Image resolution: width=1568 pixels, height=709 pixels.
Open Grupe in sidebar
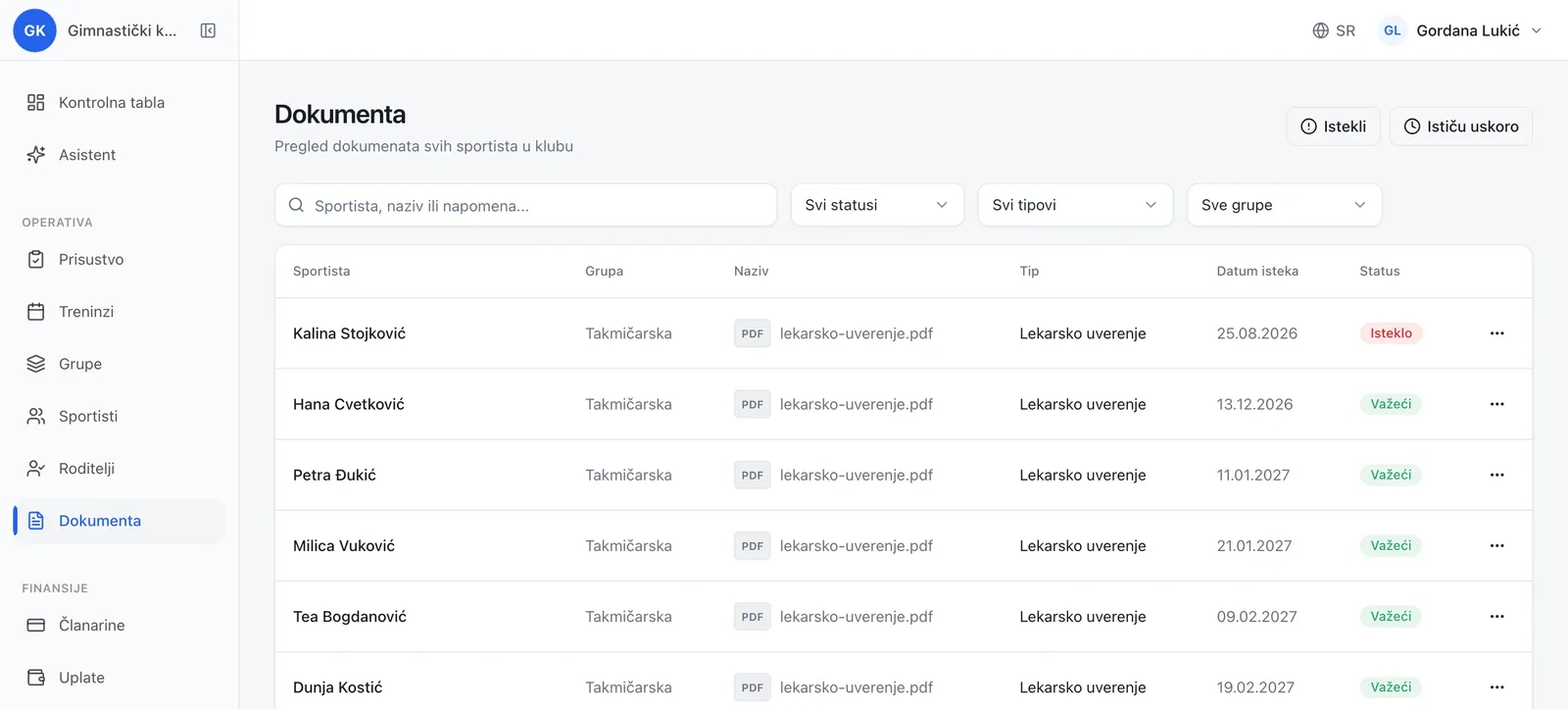click(x=119, y=364)
